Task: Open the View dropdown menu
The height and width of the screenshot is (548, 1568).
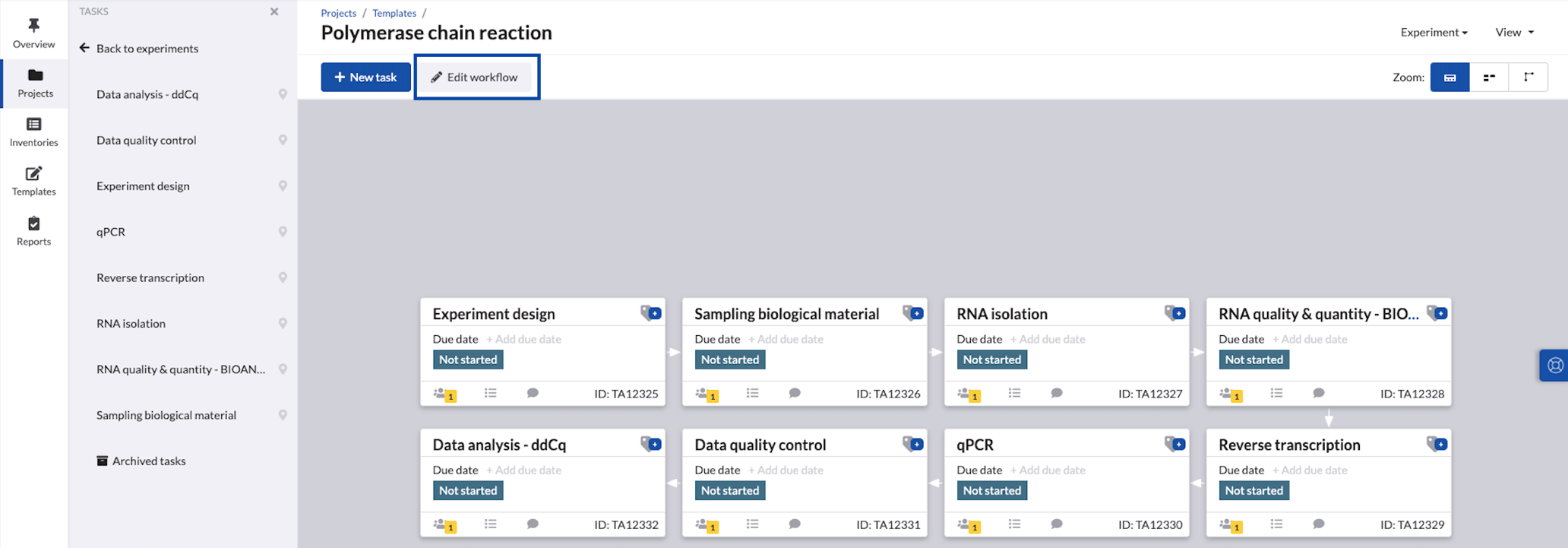Action: click(1514, 33)
